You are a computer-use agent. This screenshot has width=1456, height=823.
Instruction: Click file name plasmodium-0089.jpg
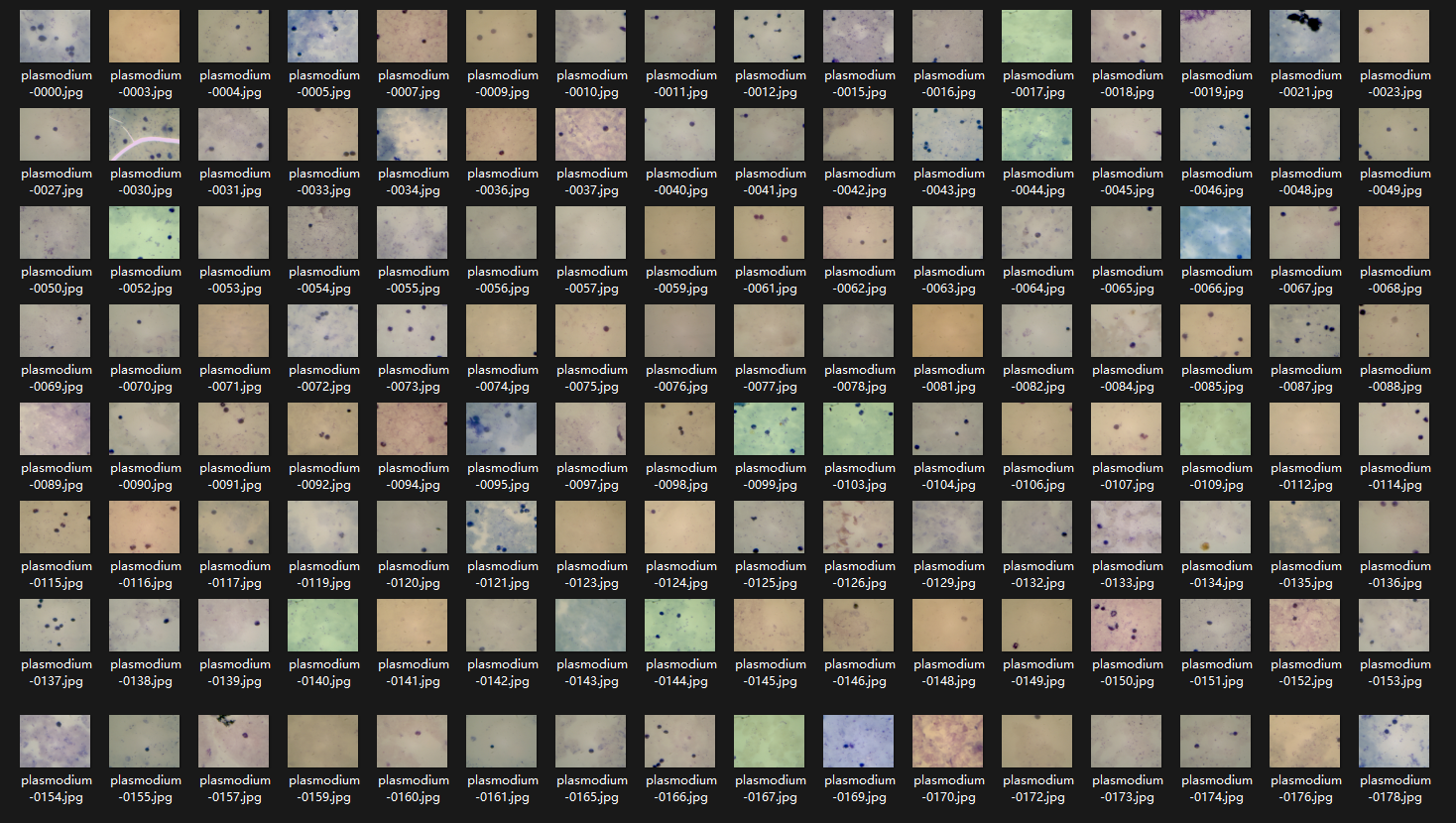(x=57, y=476)
